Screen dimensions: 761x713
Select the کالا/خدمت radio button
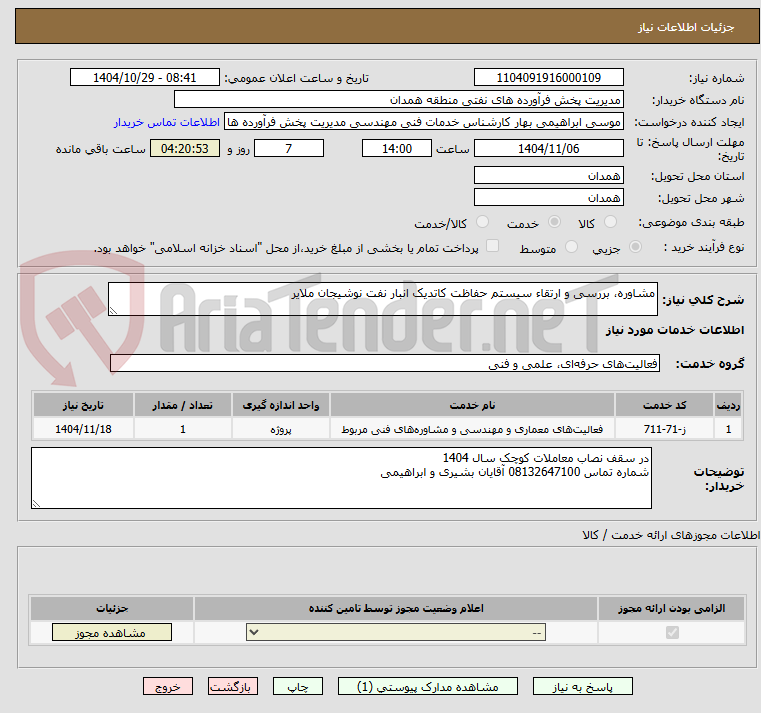[x=482, y=222]
